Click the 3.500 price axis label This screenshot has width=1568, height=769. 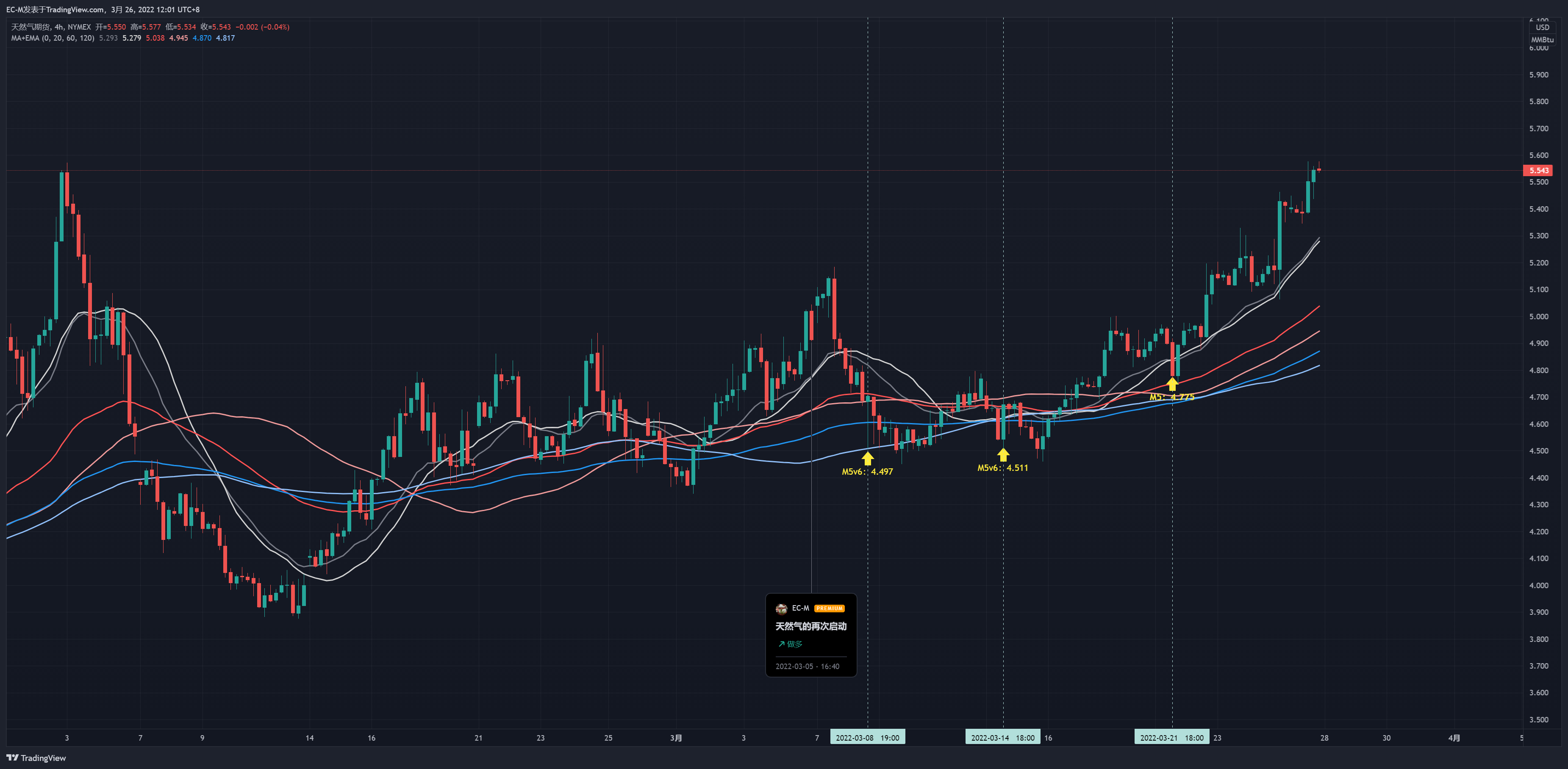1538,720
